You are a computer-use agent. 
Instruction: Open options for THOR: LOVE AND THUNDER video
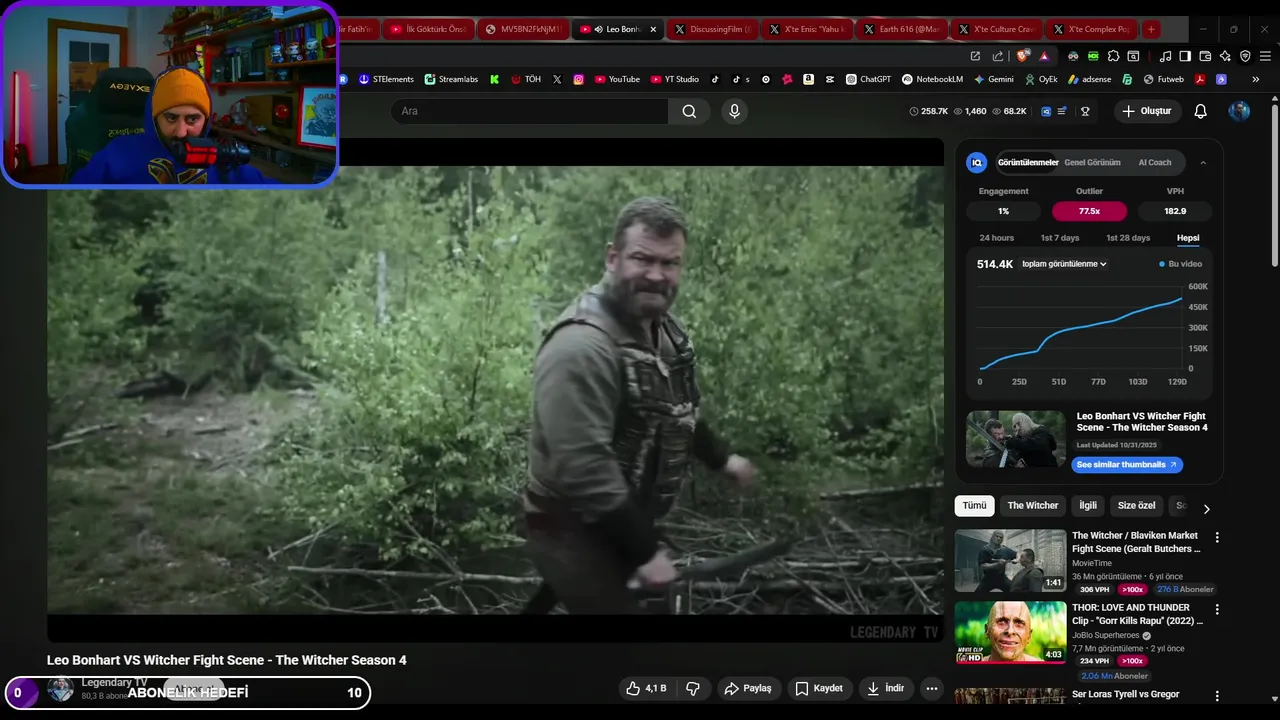pos(1217,609)
